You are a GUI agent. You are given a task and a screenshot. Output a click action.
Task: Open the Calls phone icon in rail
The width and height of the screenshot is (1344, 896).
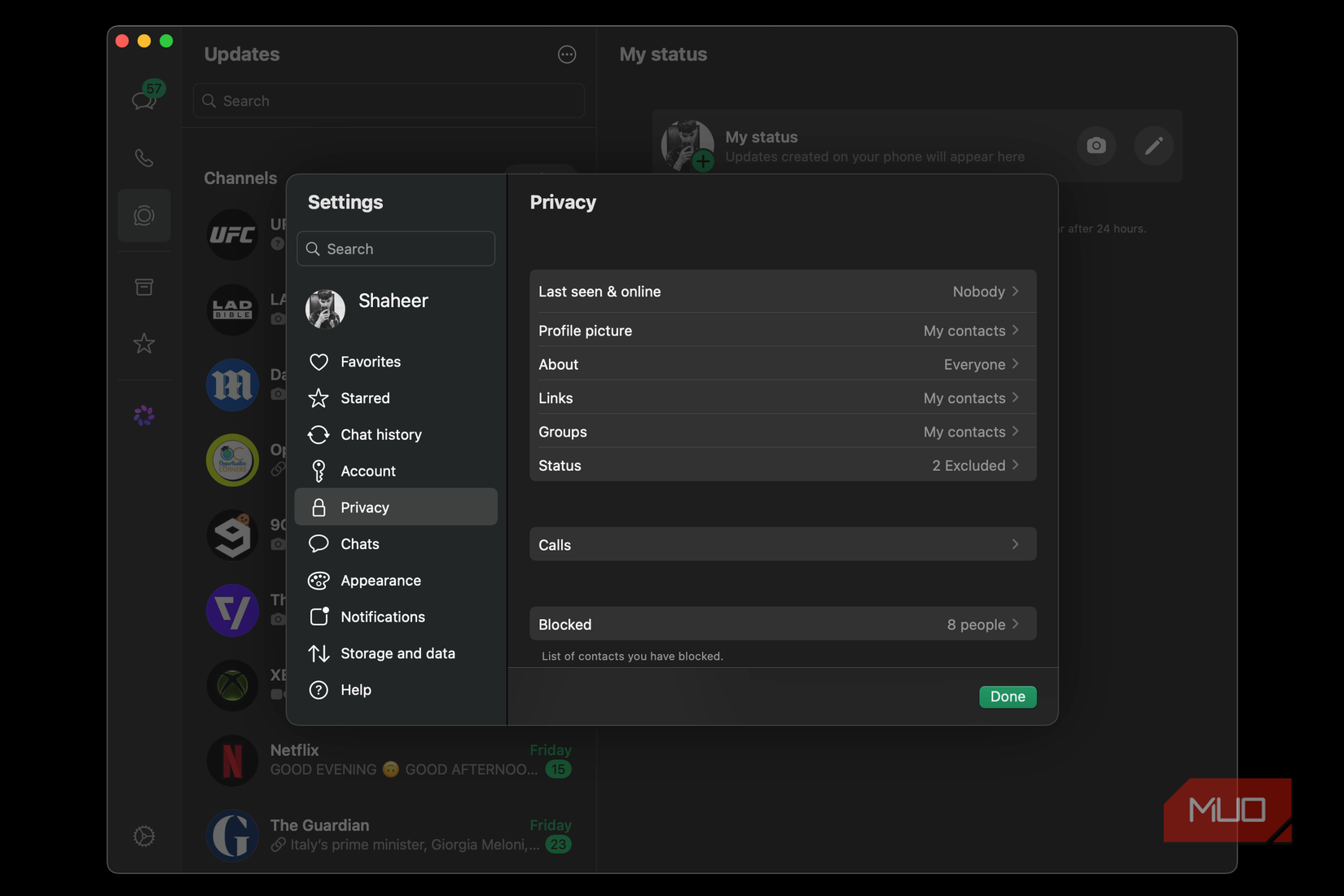tap(144, 157)
